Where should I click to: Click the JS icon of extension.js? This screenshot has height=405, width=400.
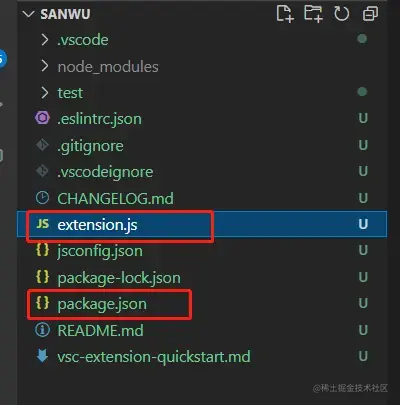43,224
